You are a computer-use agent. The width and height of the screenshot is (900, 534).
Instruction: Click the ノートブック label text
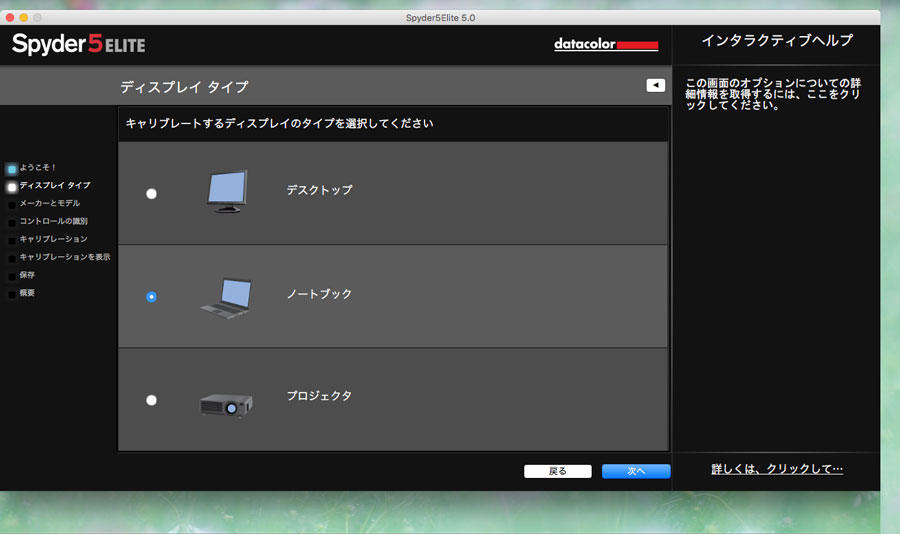[x=320, y=294]
